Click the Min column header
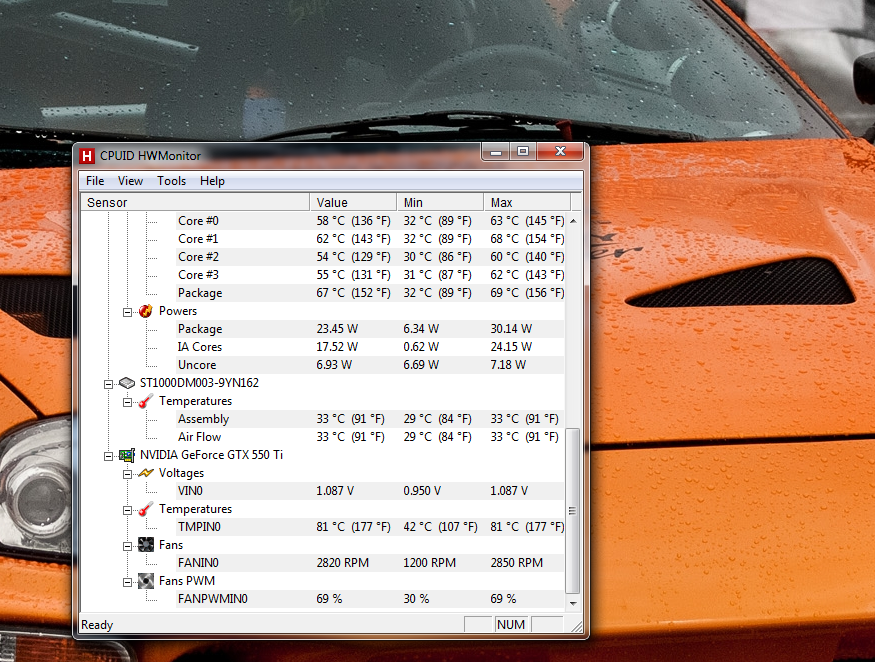The width and height of the screenshot is (875, 662). tap(440, 202)
